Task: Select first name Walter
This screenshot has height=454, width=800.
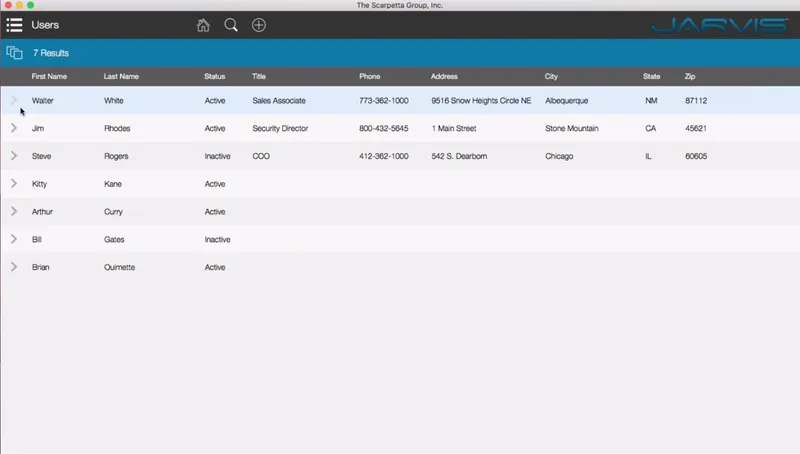Action: pyautogui.click(x=42, y=100)
